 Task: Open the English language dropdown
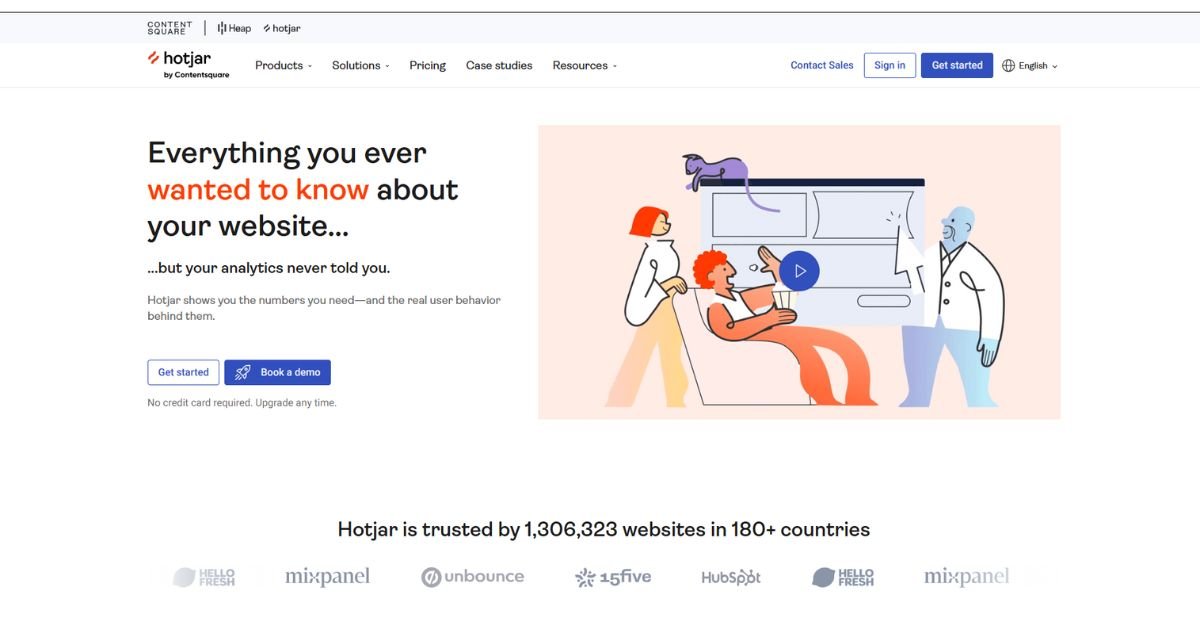pyautogui.click(x=1030, y=65)
